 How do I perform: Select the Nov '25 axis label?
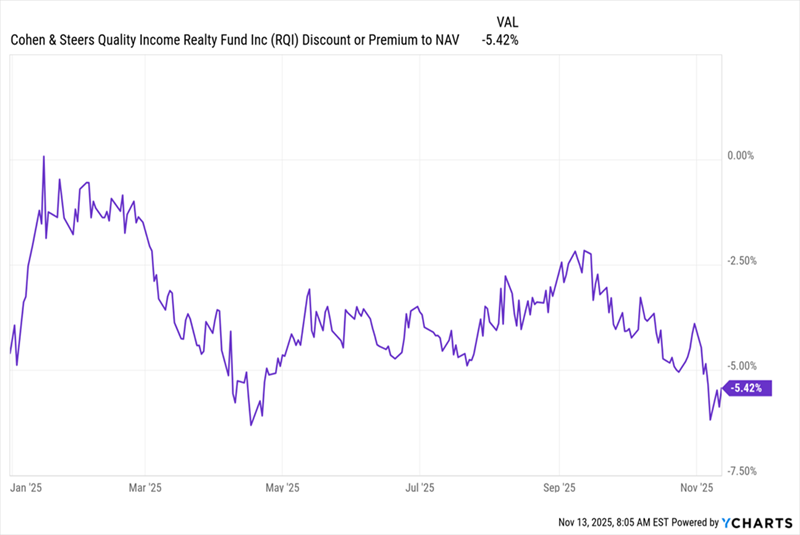(696, 489)
